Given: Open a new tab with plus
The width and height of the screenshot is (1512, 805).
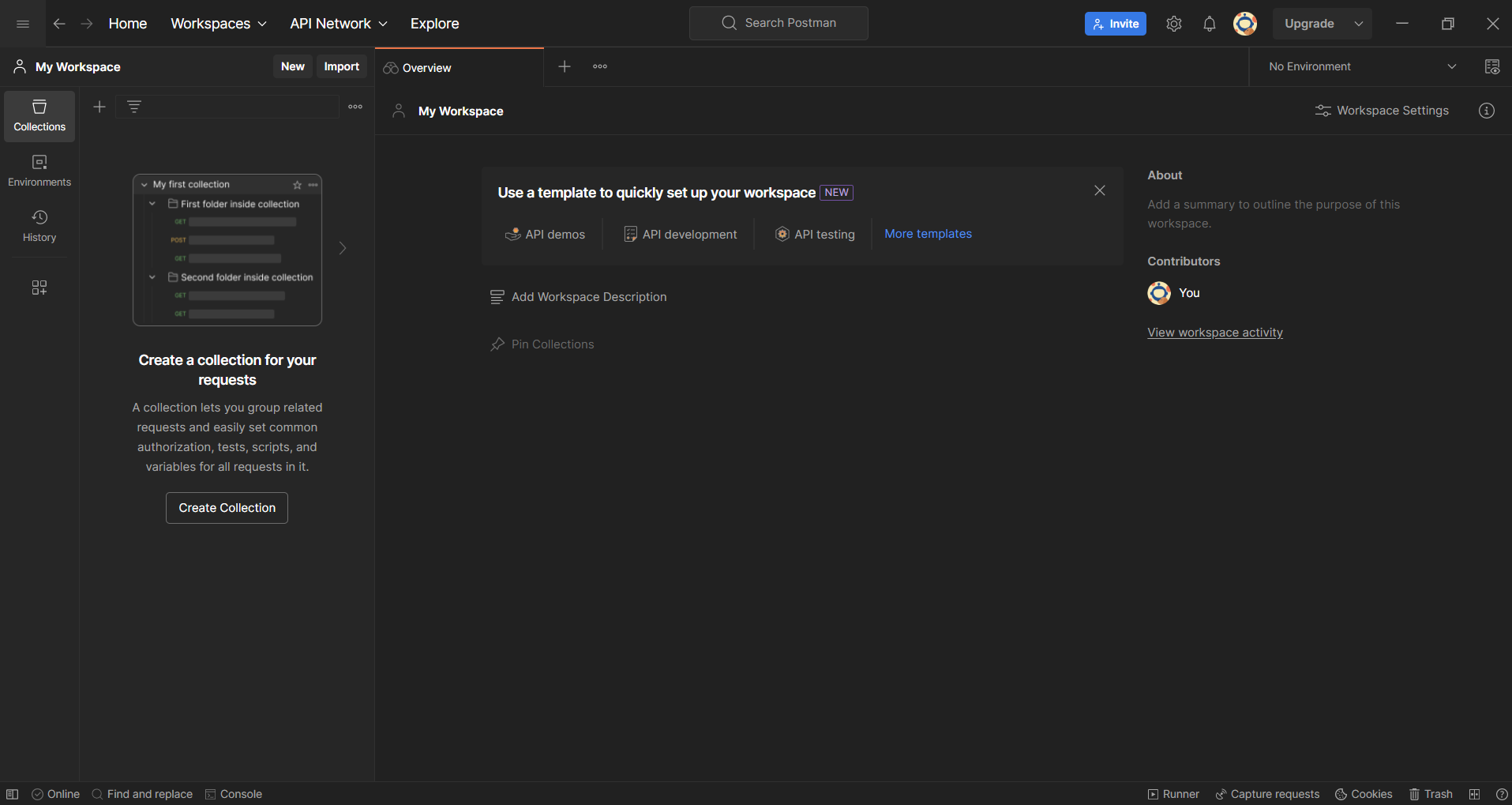Looking at the screenshot, I should [x=565, y=66].
